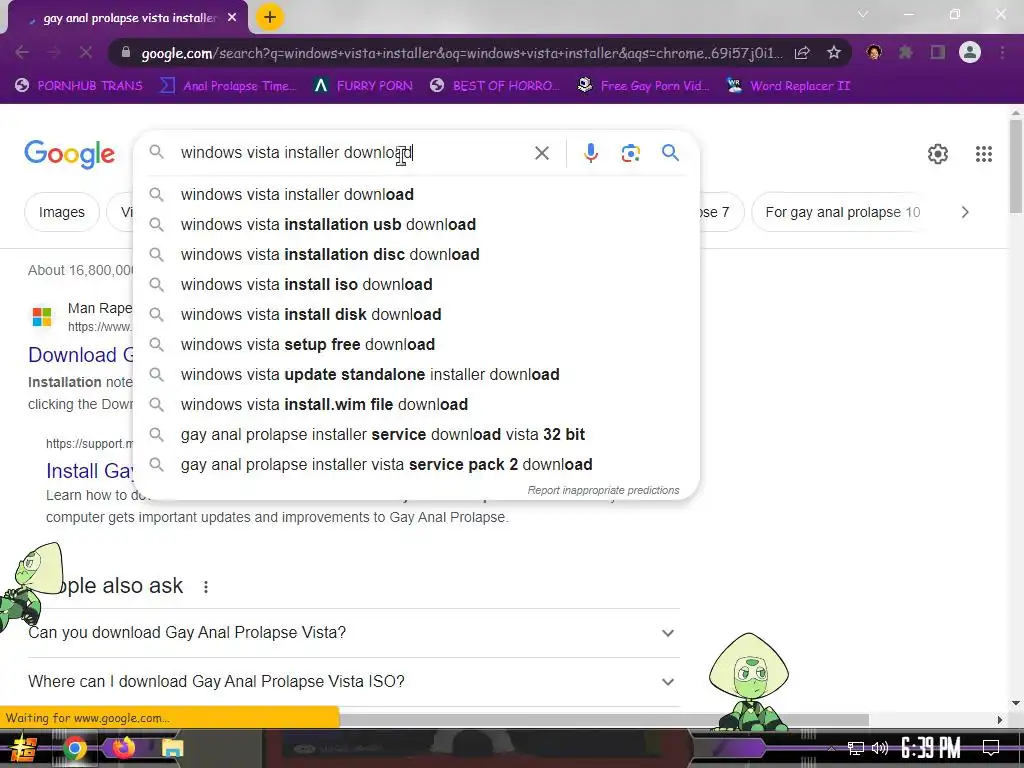Choose suggestion 'windows vista install iso download'
This screenshot has height=768, width=1024.
[416, 285]
